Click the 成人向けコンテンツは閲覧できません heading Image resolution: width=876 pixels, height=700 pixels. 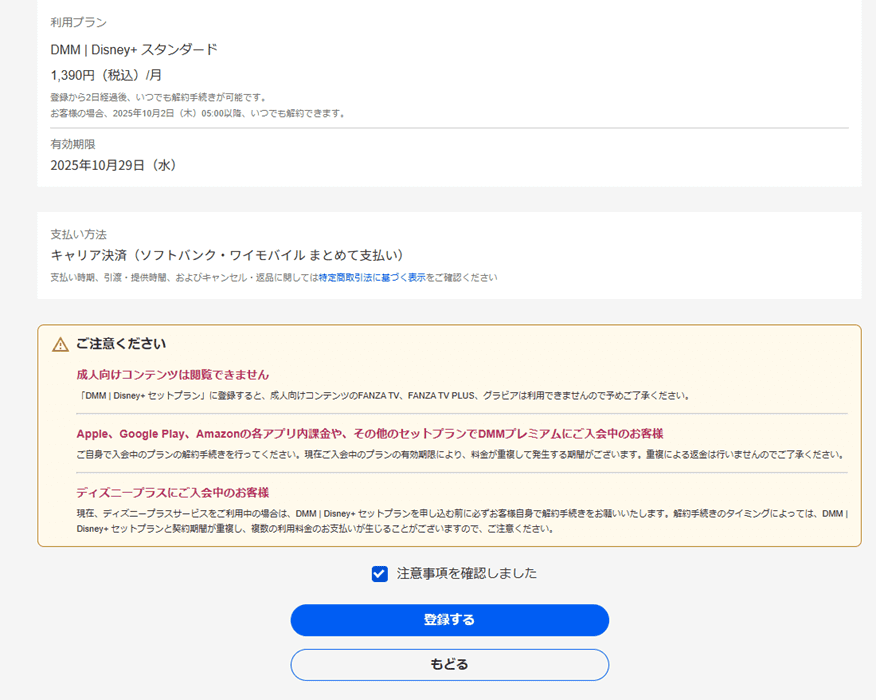coord(173,375)
